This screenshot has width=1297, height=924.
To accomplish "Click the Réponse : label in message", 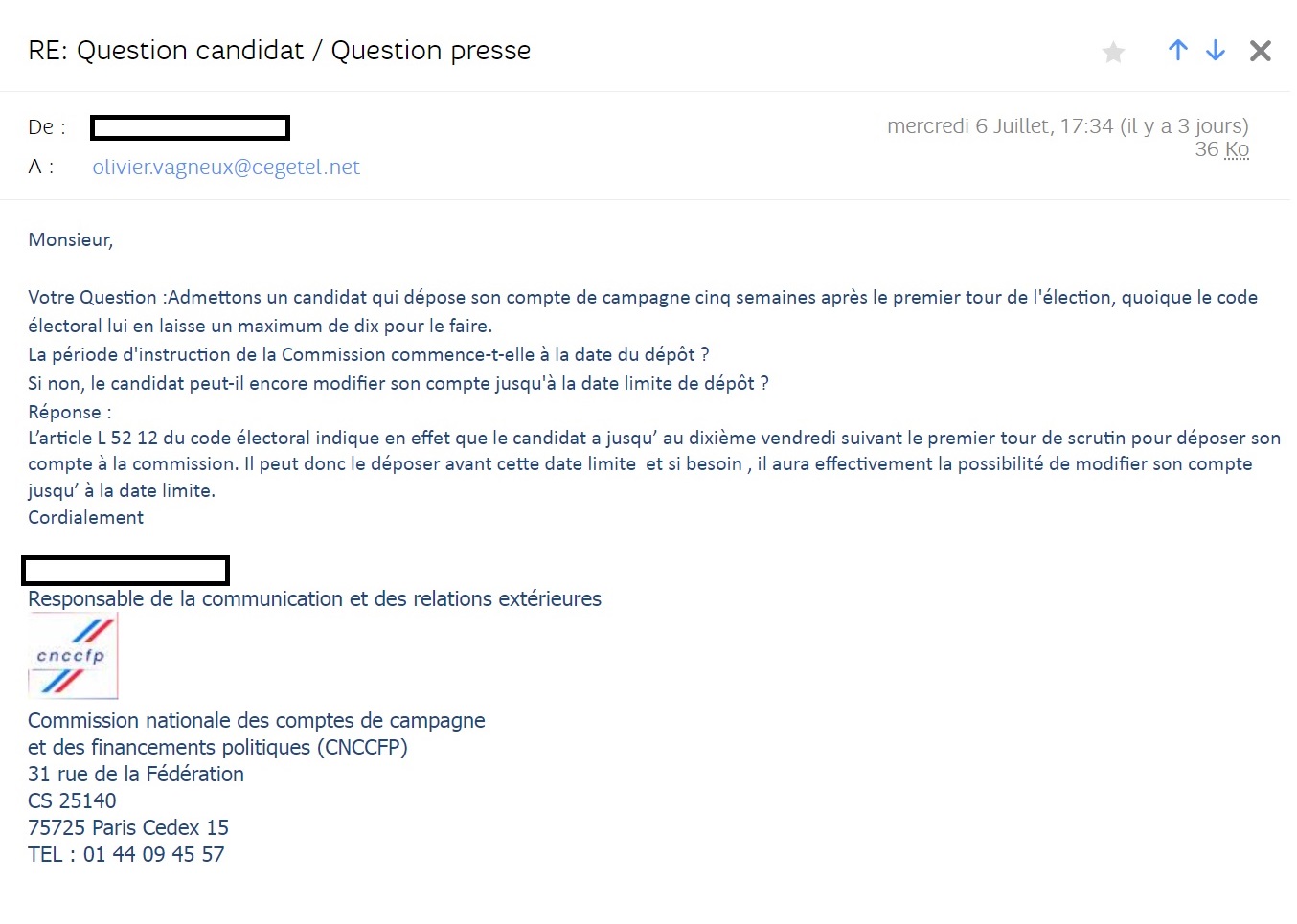I will [x=70, y=413].
